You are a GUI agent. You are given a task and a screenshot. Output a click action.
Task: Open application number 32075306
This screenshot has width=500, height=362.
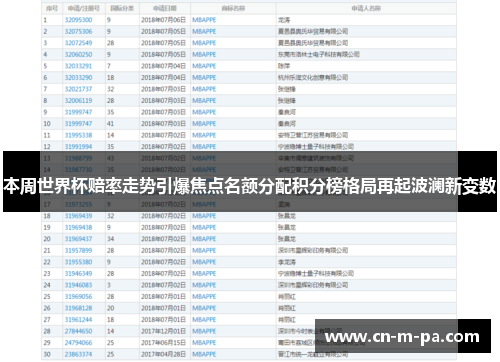pos(78,32)
